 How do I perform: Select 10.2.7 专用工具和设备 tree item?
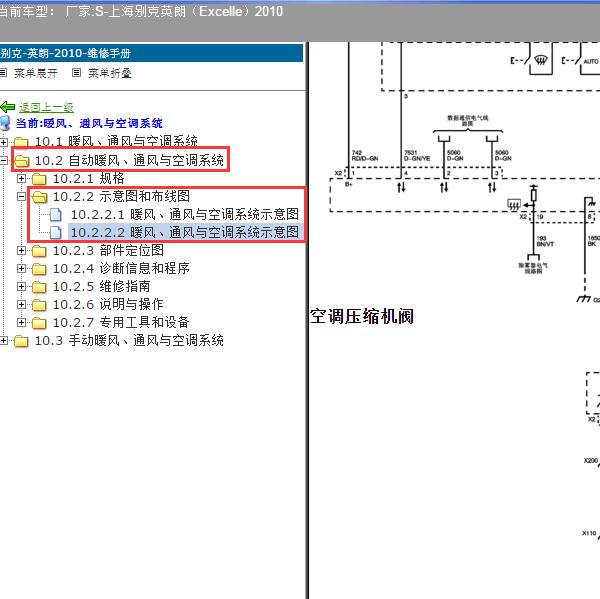[121, 322]
